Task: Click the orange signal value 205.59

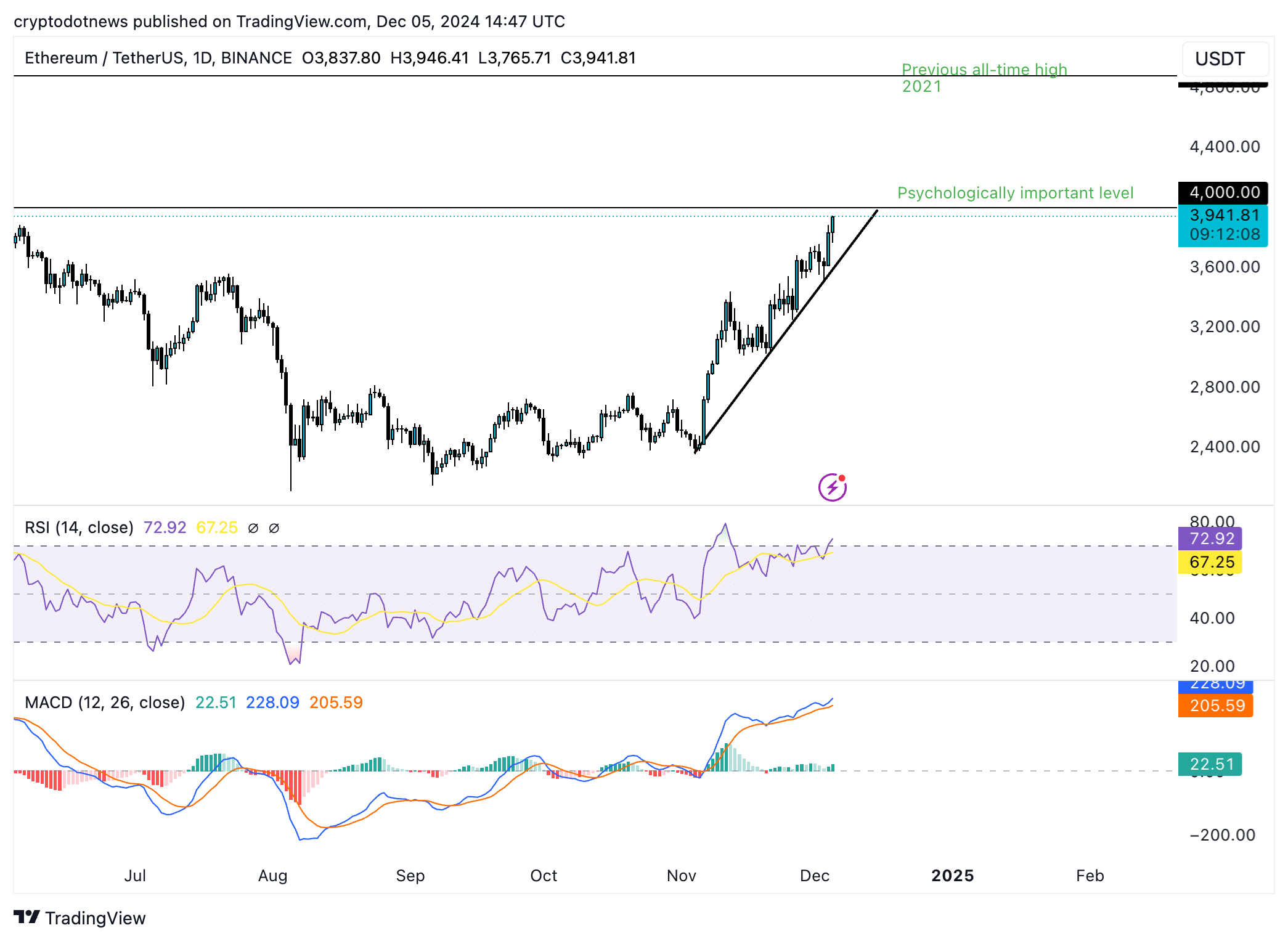Action: pyautogui.click(x=336, y=703)
